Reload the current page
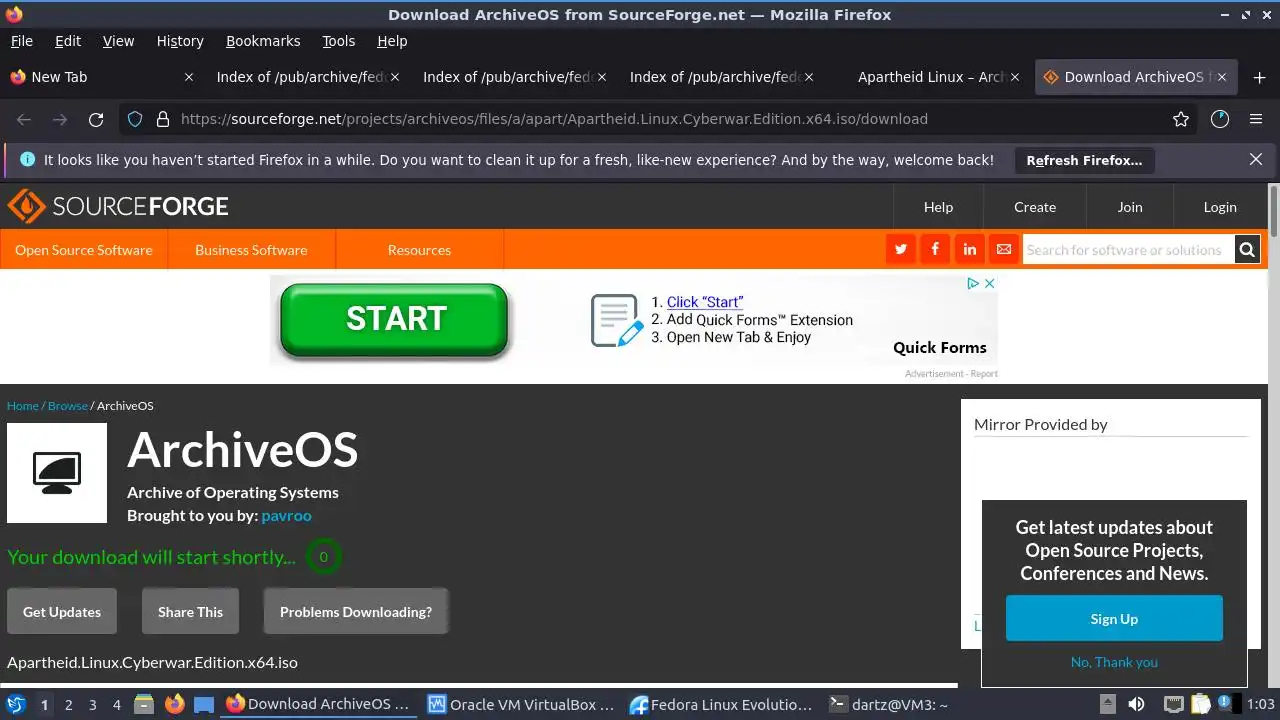The image size is (1280, 720). click(96, 119)
